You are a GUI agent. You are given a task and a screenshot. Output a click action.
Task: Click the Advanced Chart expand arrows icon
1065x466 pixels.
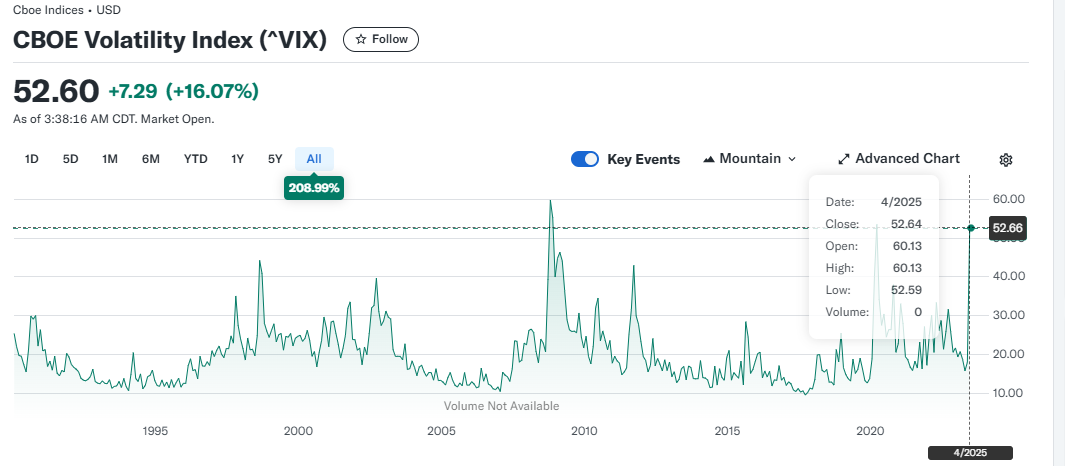[844, 159]
